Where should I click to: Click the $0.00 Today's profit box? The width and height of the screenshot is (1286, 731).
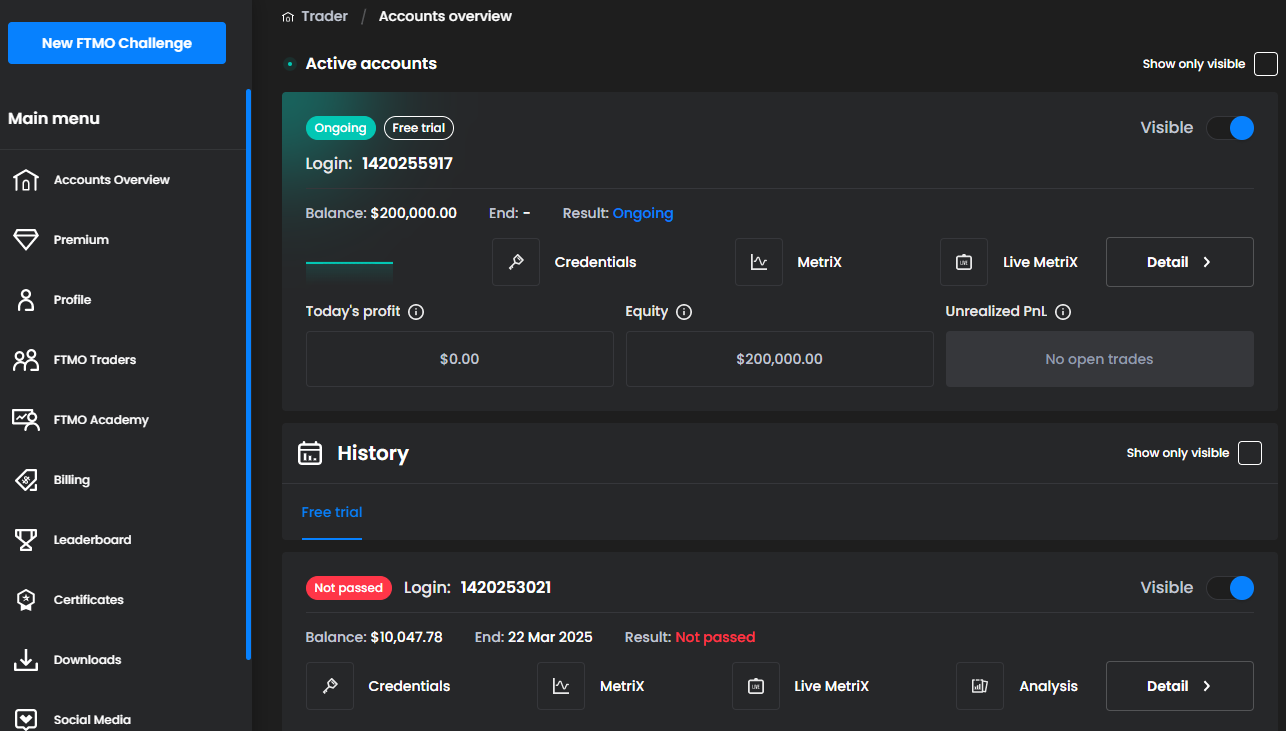pyautogui.click(x=460, y=359)
